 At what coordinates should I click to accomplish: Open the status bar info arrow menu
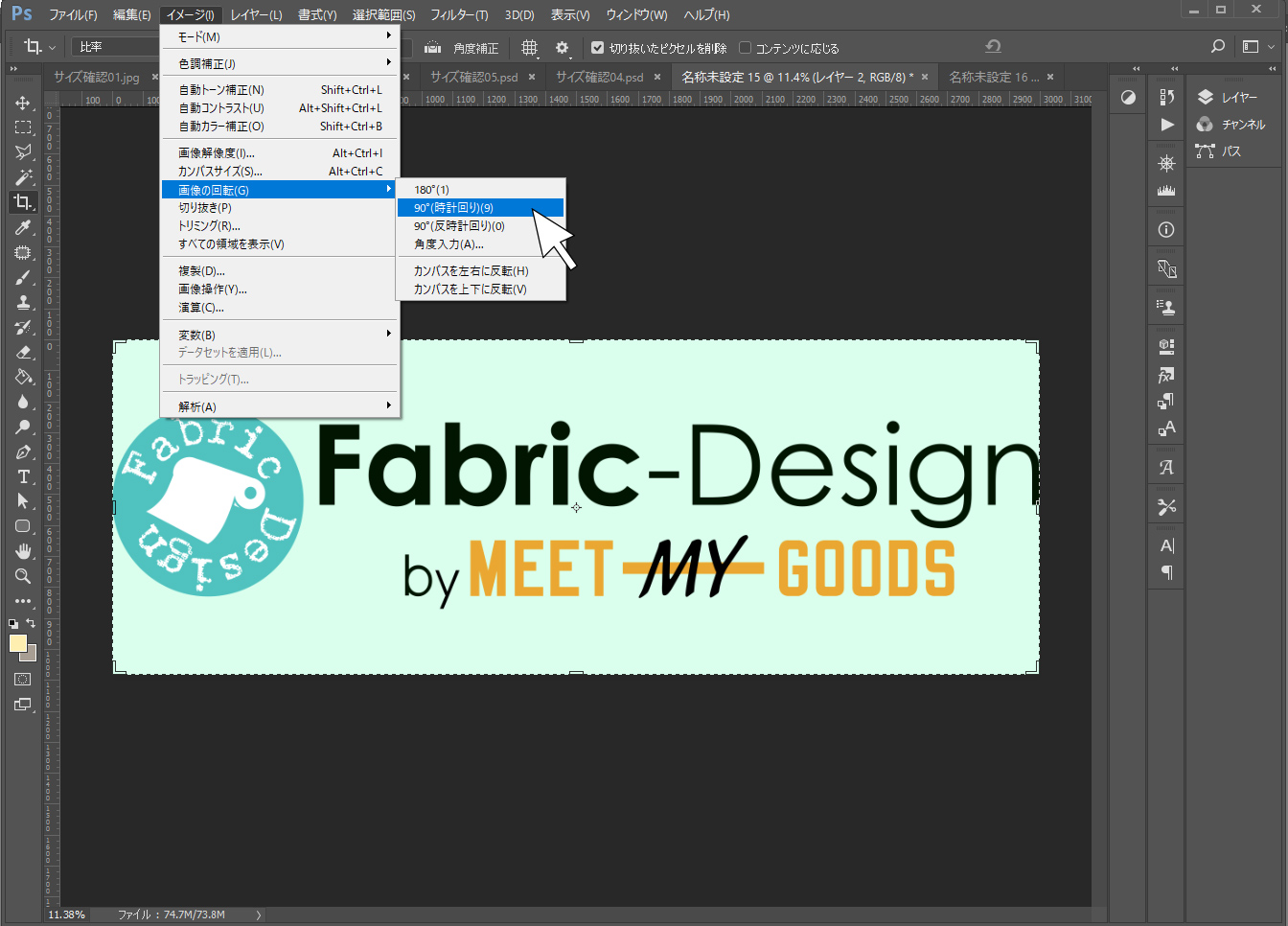point(258,914)
